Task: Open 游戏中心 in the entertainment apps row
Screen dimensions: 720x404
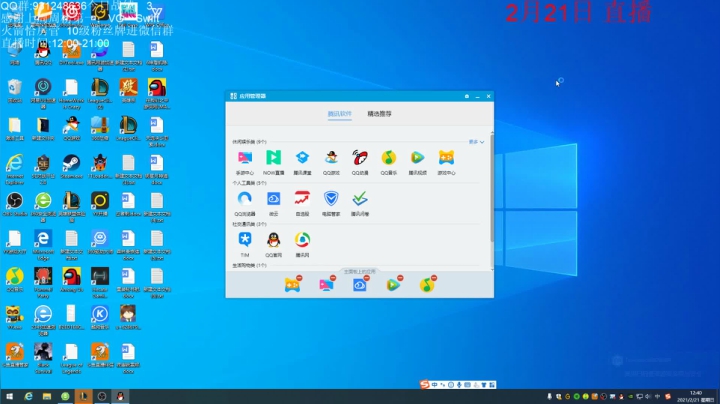Action: tap(446, 158)
